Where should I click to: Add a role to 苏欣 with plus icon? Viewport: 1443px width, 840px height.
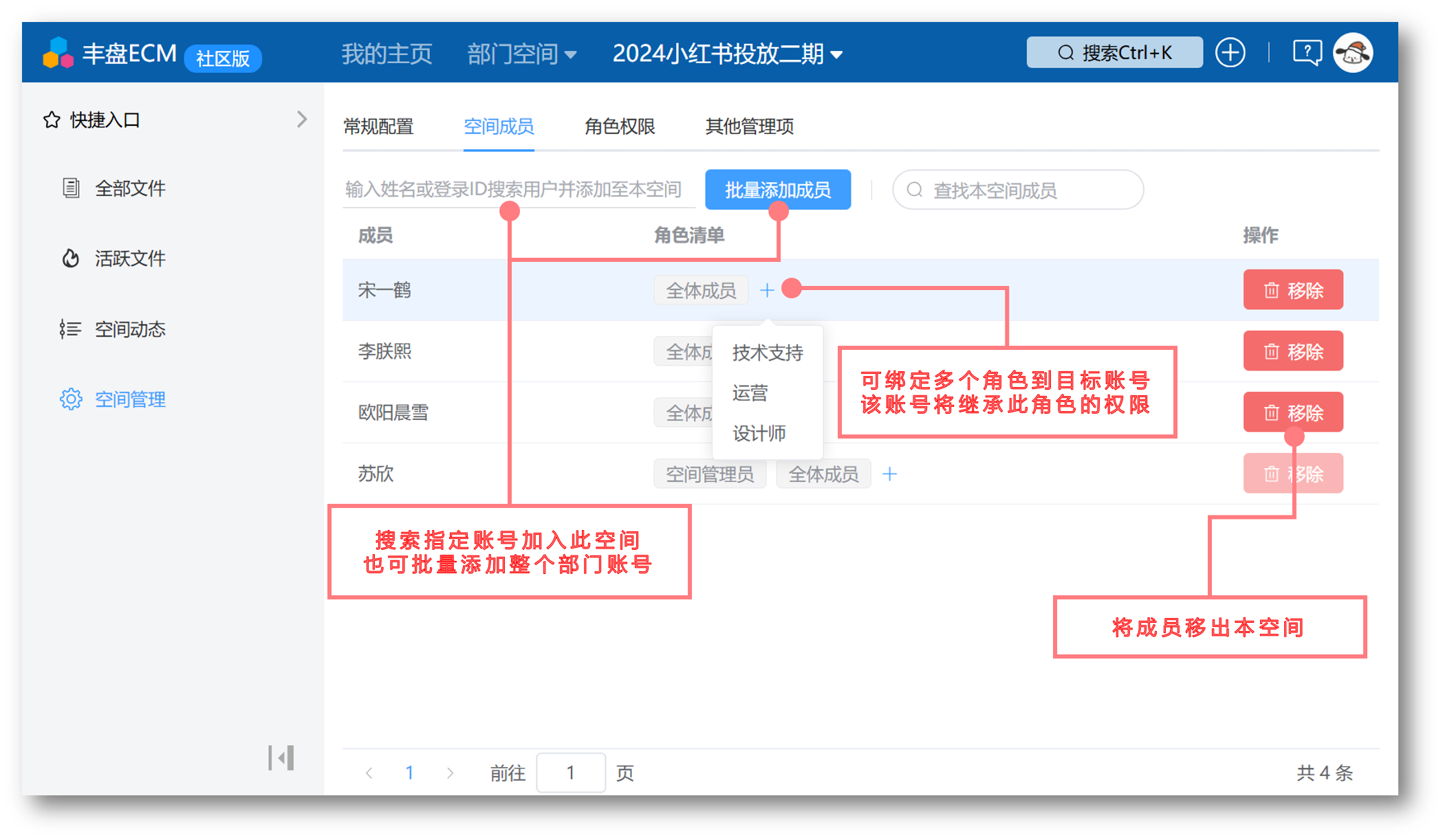(x=889, y=474)
